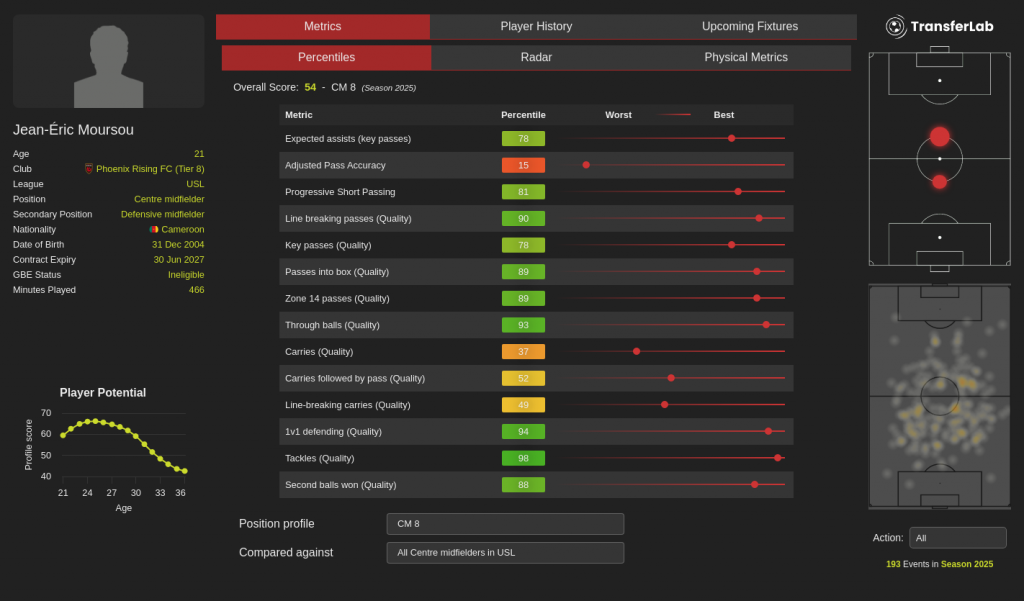Click the event heatmap on pitch
The image size is (1024, 601).
pyautogui.click(x=939, y=396)
